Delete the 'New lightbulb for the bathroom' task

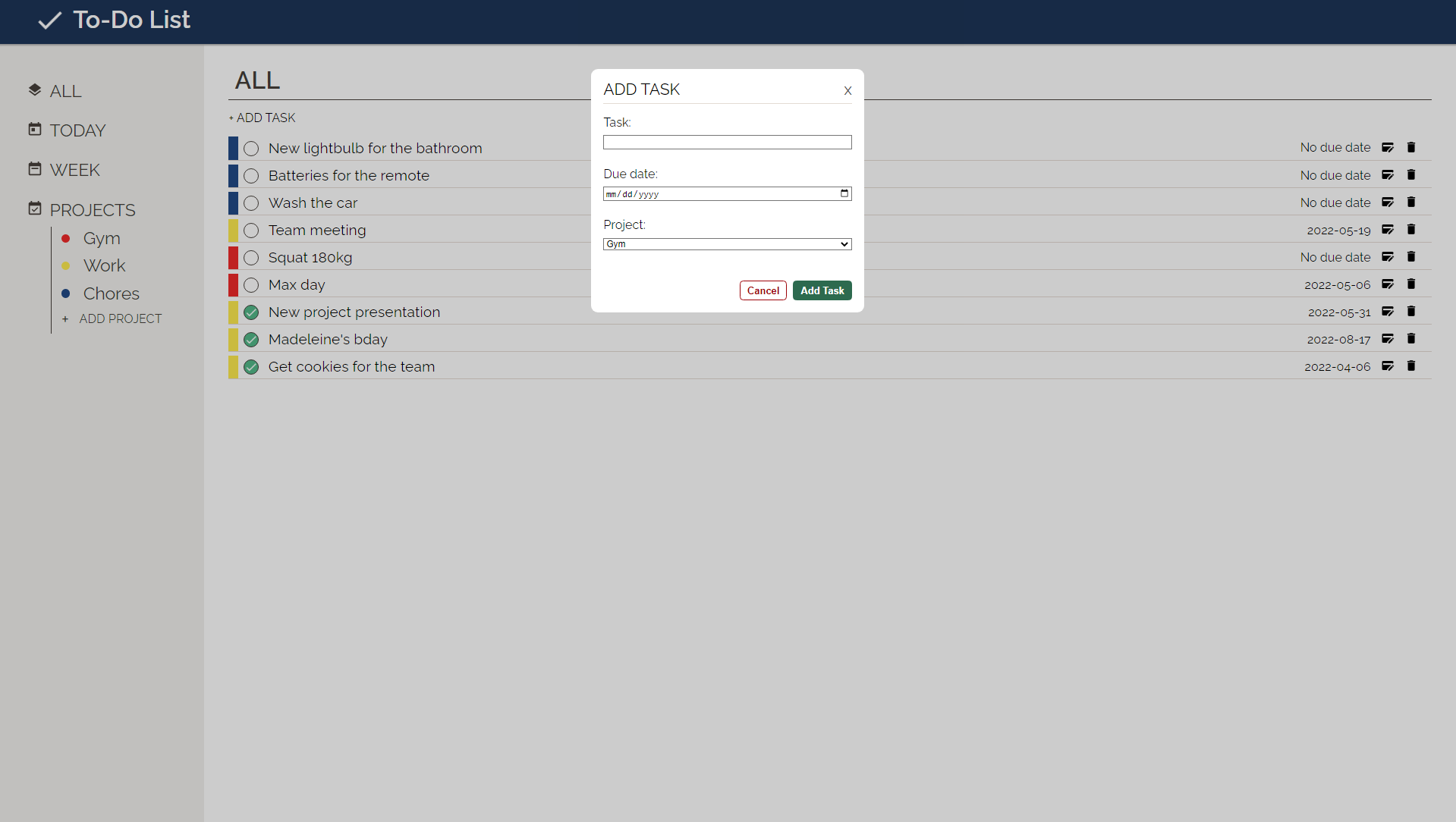click(x=1411, y=148)
